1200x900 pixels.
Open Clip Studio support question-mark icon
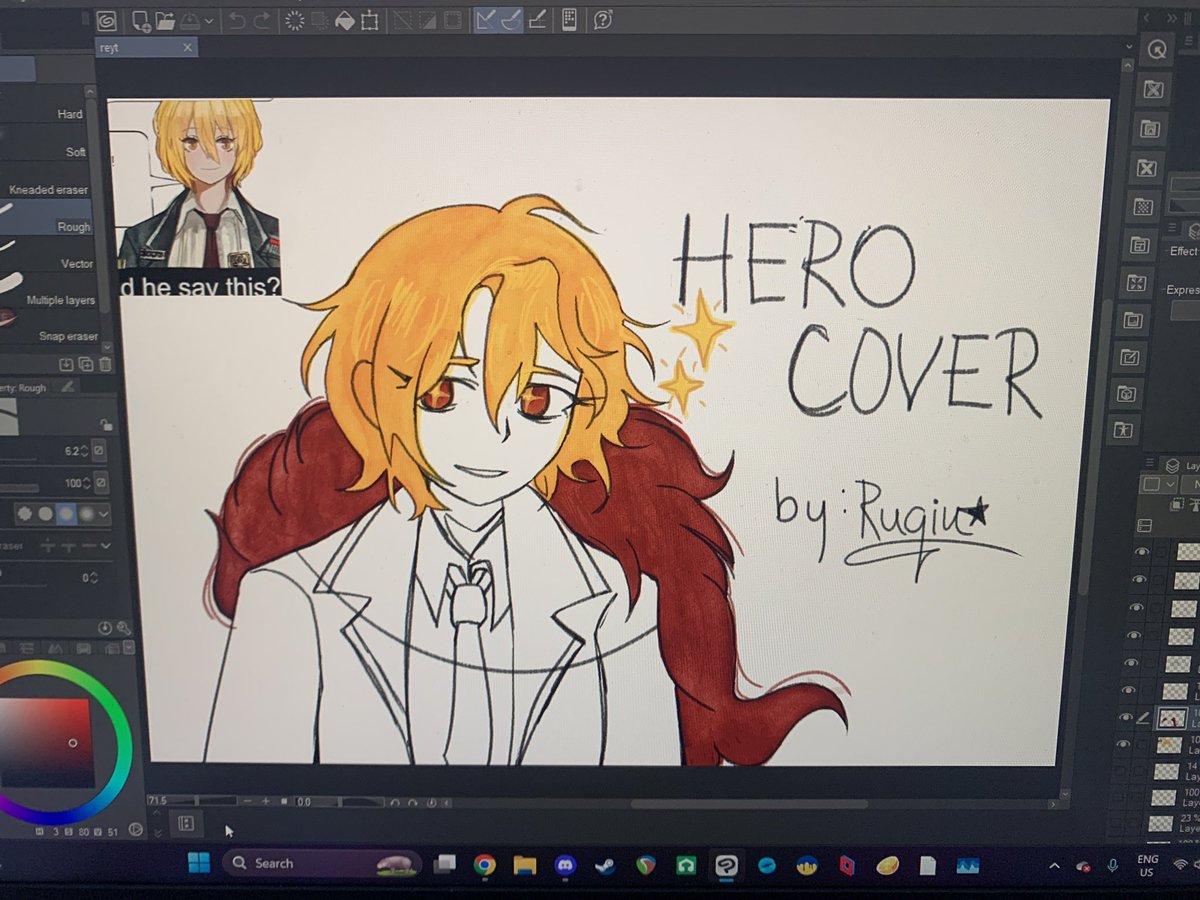pos(603,18)
